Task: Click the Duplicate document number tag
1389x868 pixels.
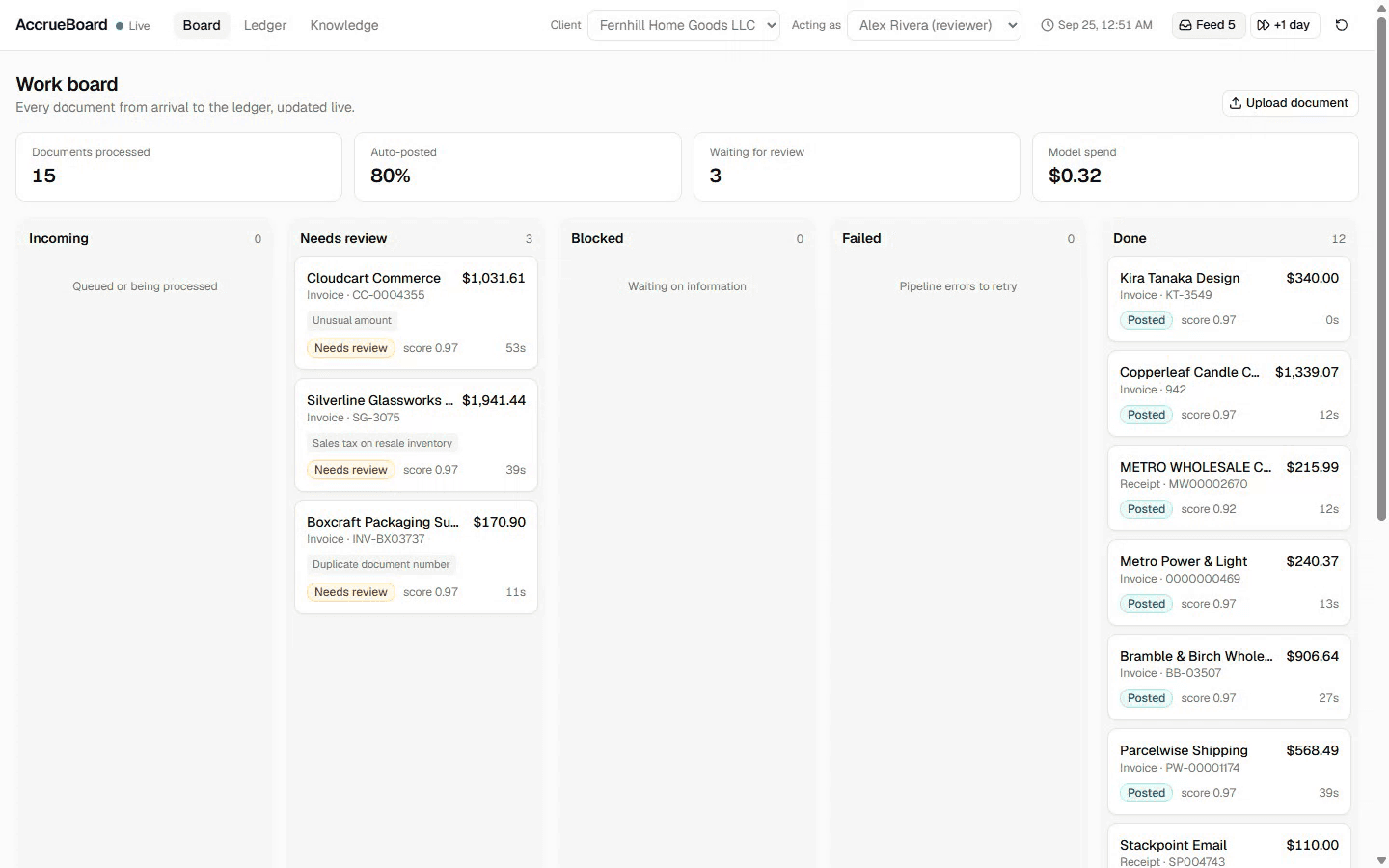Action: [381, 564]
